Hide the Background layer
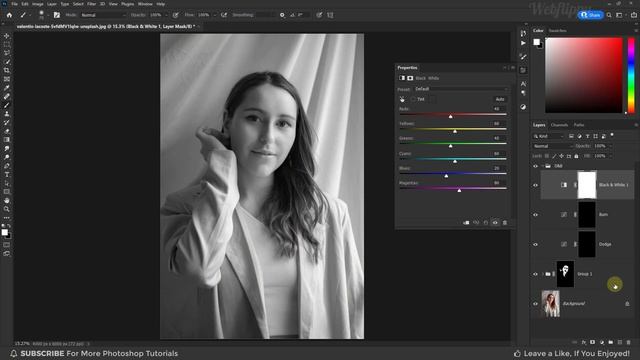The width and height of the screenshot is (640, 360). click(x=536, y=304)
